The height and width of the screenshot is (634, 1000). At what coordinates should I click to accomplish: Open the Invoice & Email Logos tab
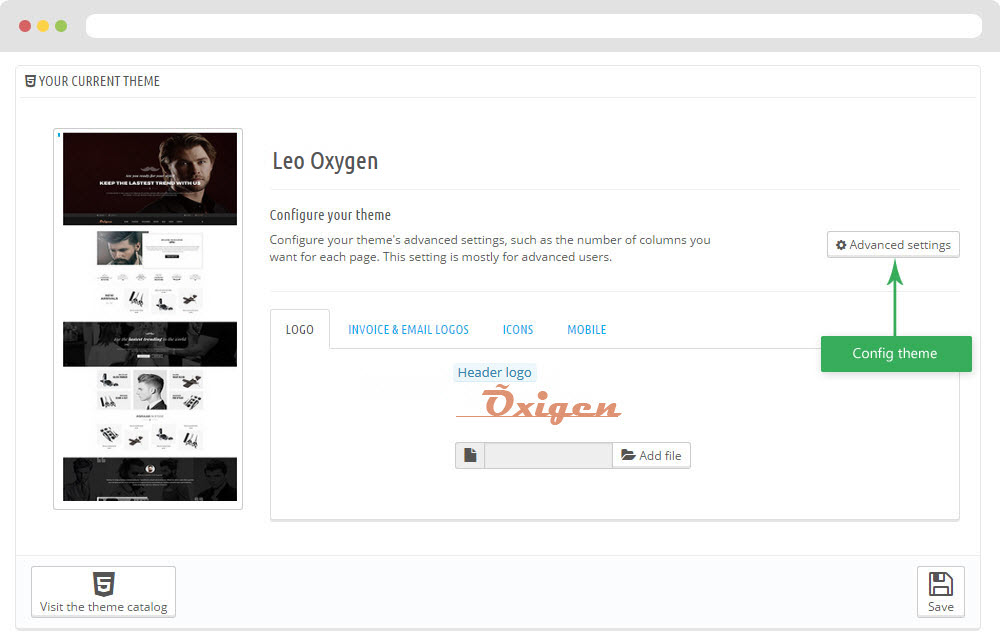pyautogui.click(x=408, y=330)
